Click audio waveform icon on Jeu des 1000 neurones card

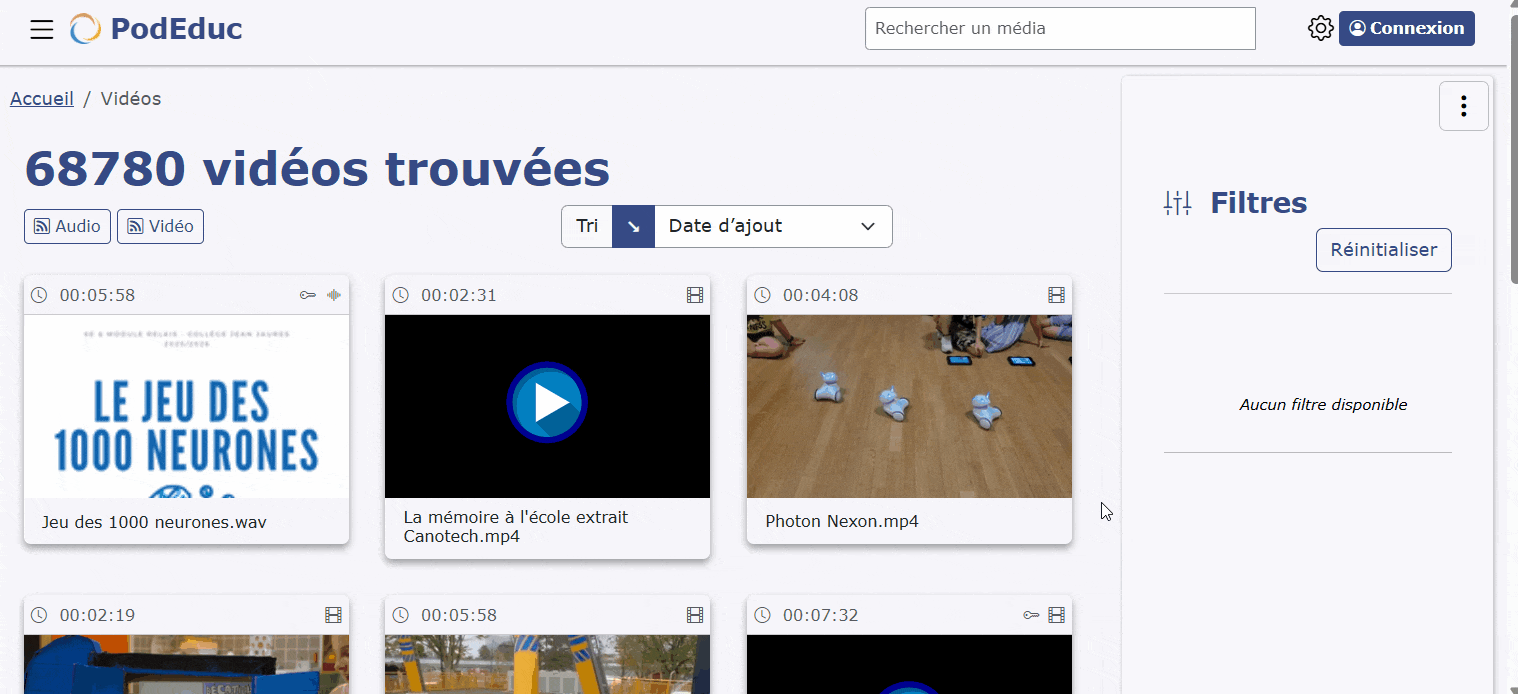[334, 295]
